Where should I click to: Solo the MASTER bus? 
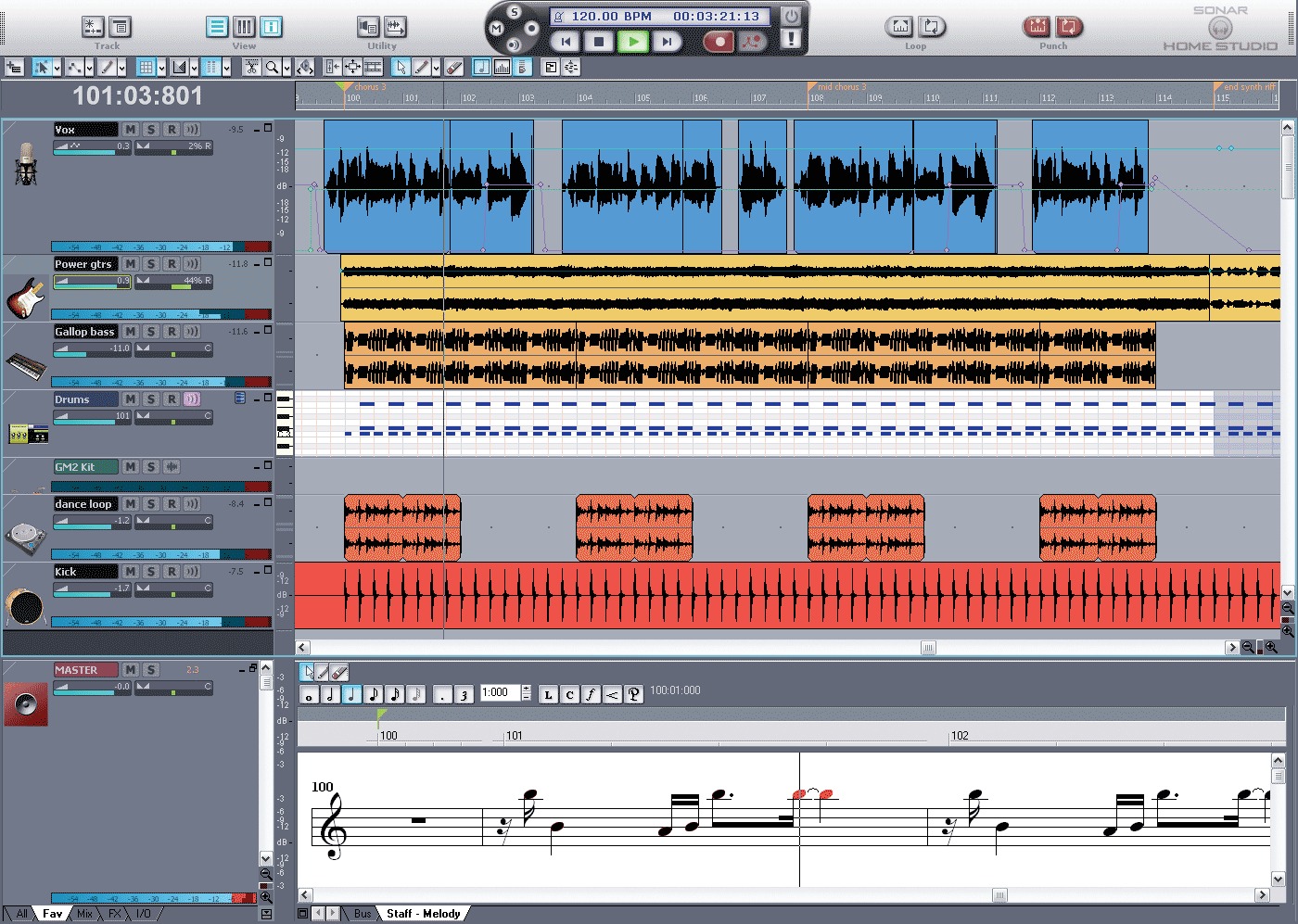coord(151,670)
